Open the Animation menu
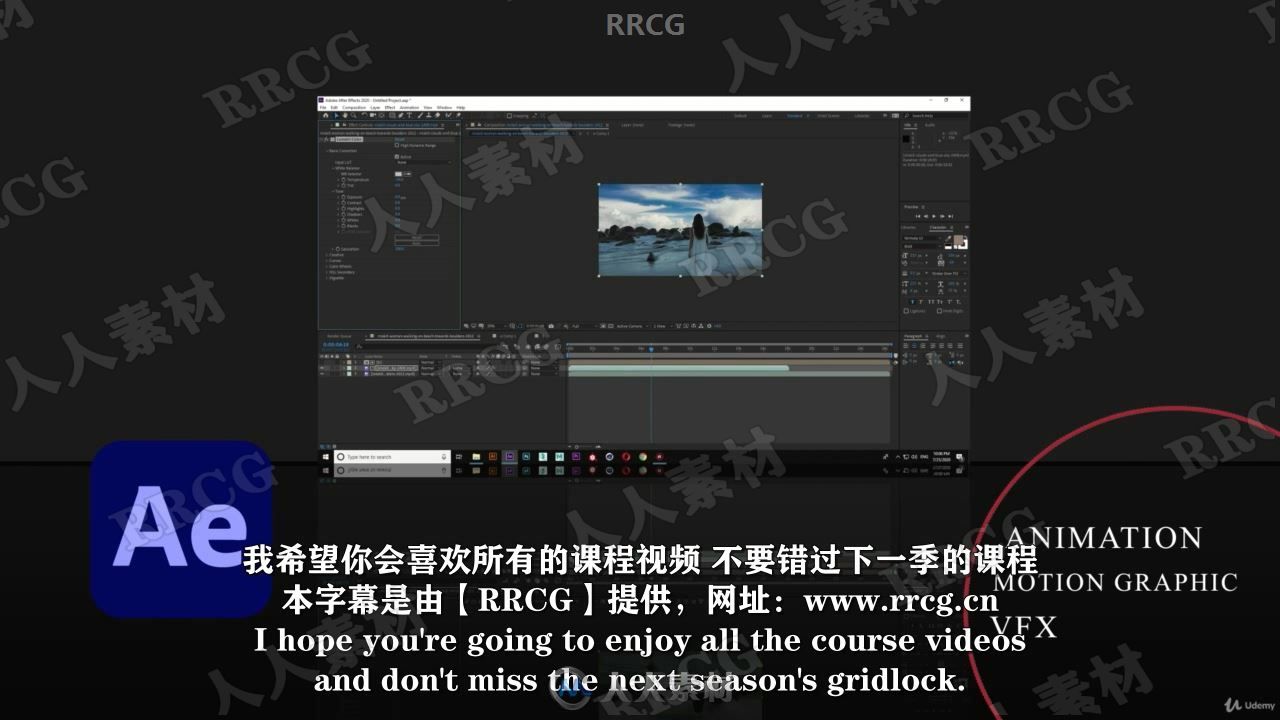Image resolution: width=1280 pixels, height=720 pixels. pos(409,107)
